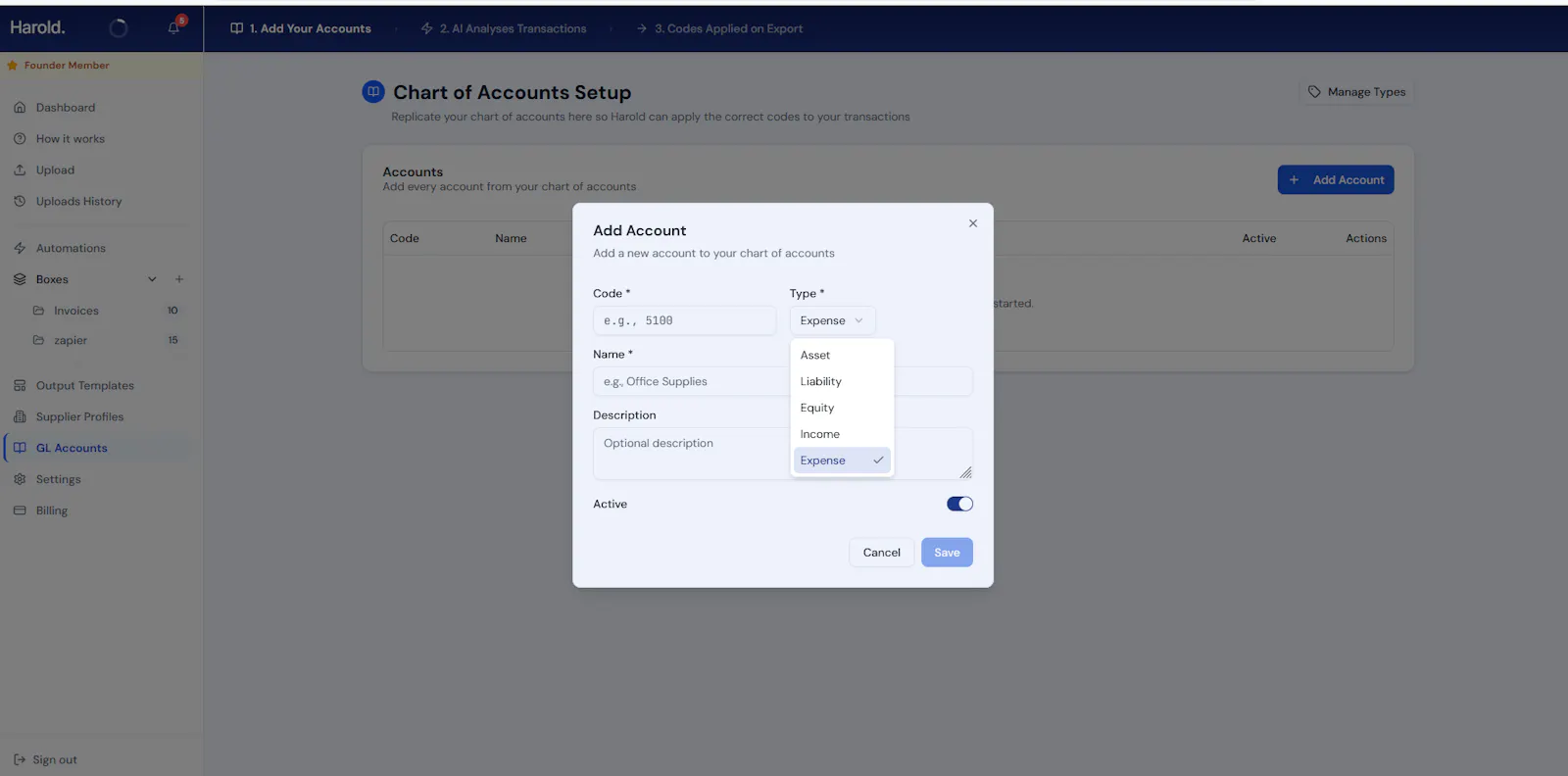Click the Output Templates icon
This screenshot has height=776, width=1568.
coord(20,386)
